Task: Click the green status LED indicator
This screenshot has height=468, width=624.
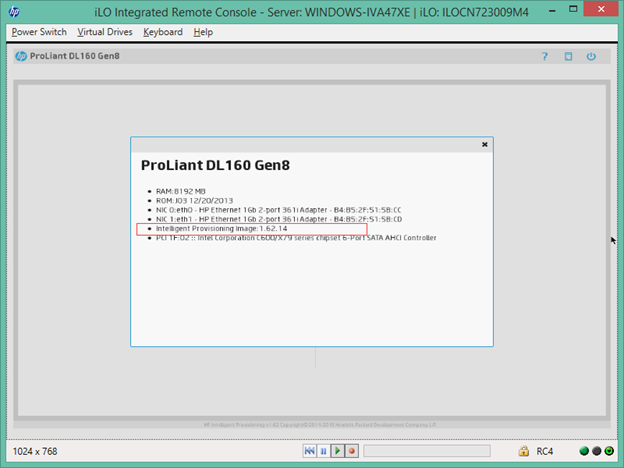Action: point(584,451)
